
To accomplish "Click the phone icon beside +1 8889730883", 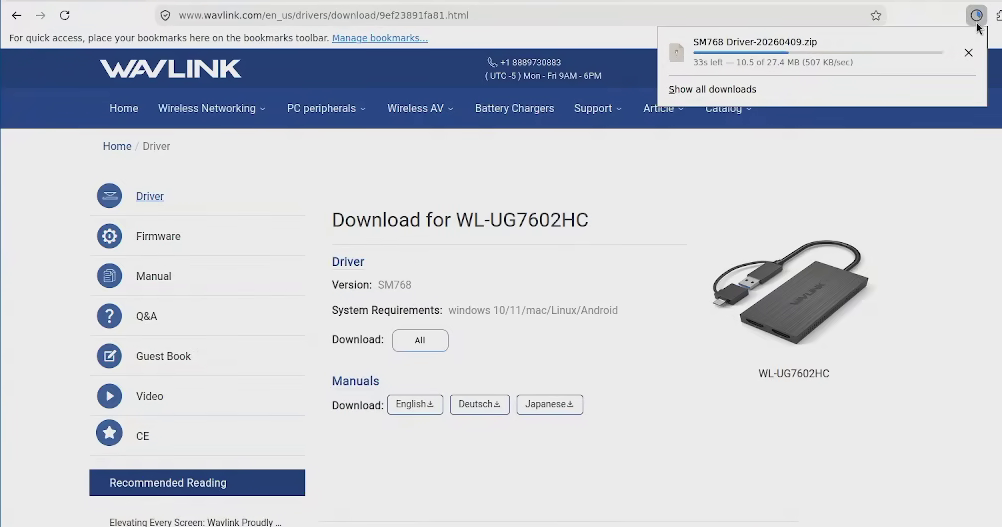I will click(491, 62).
